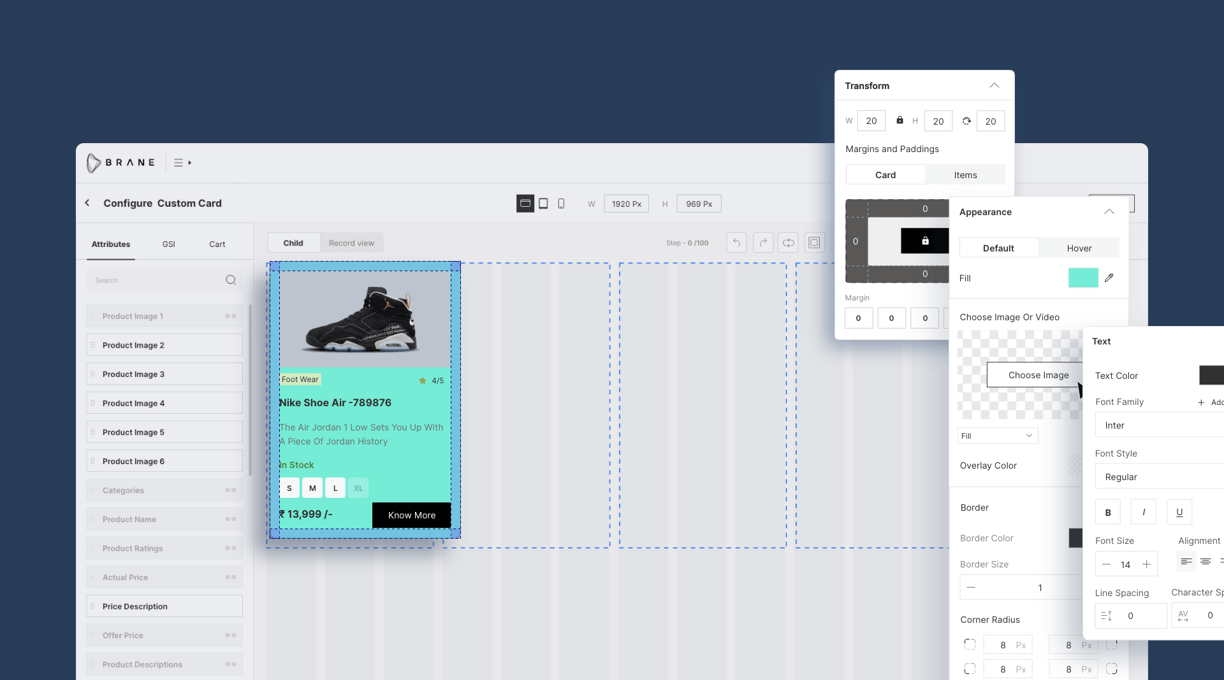
Task: Select the Product Image 3 attribute
Action: point(164,374)
